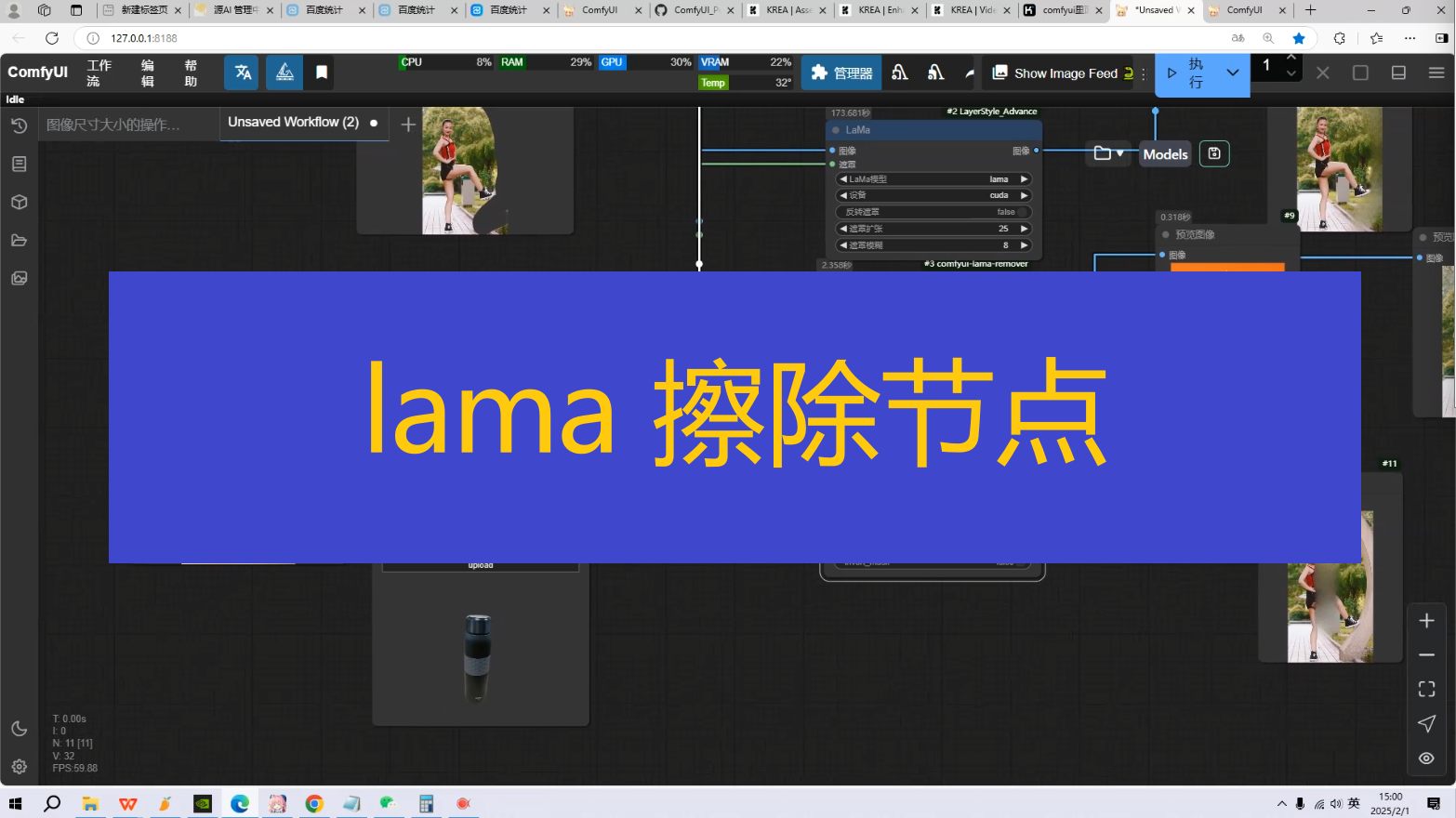Viewport: 1456px width, 818px height.
Task: Increase 遮罩扩张 value with the right arrow
Action: [x=1024, y=229]
